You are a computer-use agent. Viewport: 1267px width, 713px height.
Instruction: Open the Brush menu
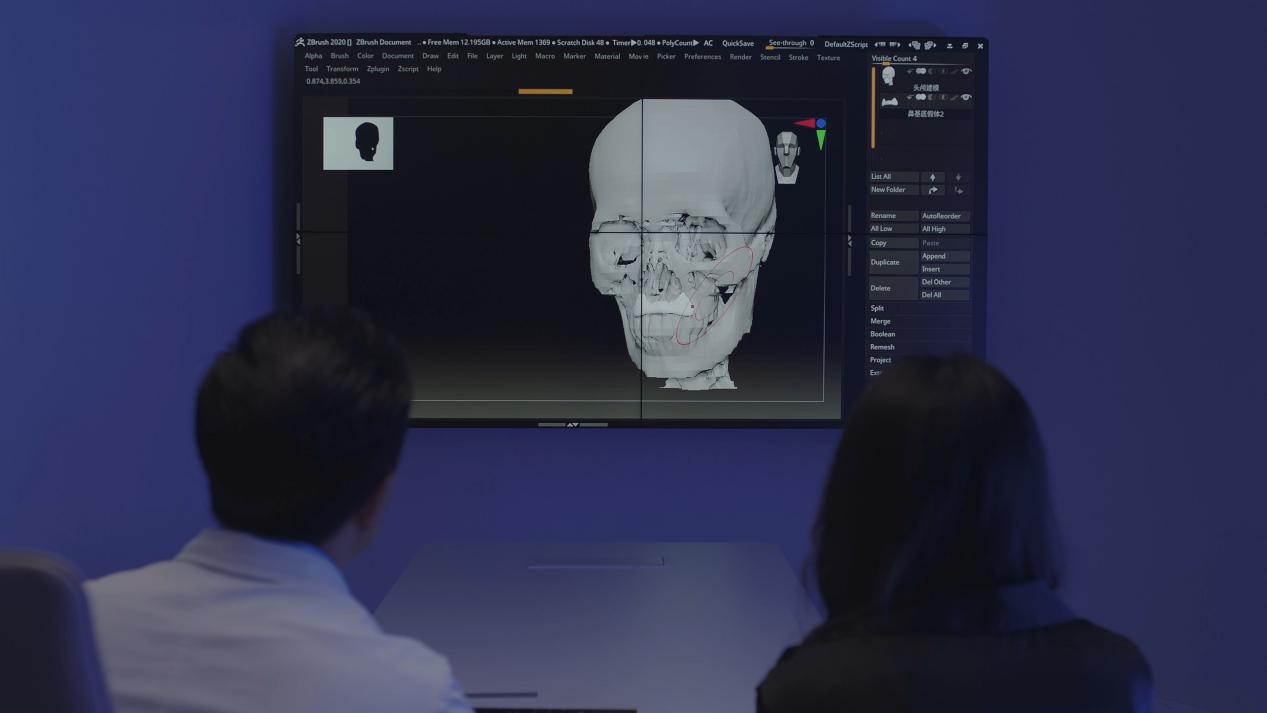coord(340,56)
